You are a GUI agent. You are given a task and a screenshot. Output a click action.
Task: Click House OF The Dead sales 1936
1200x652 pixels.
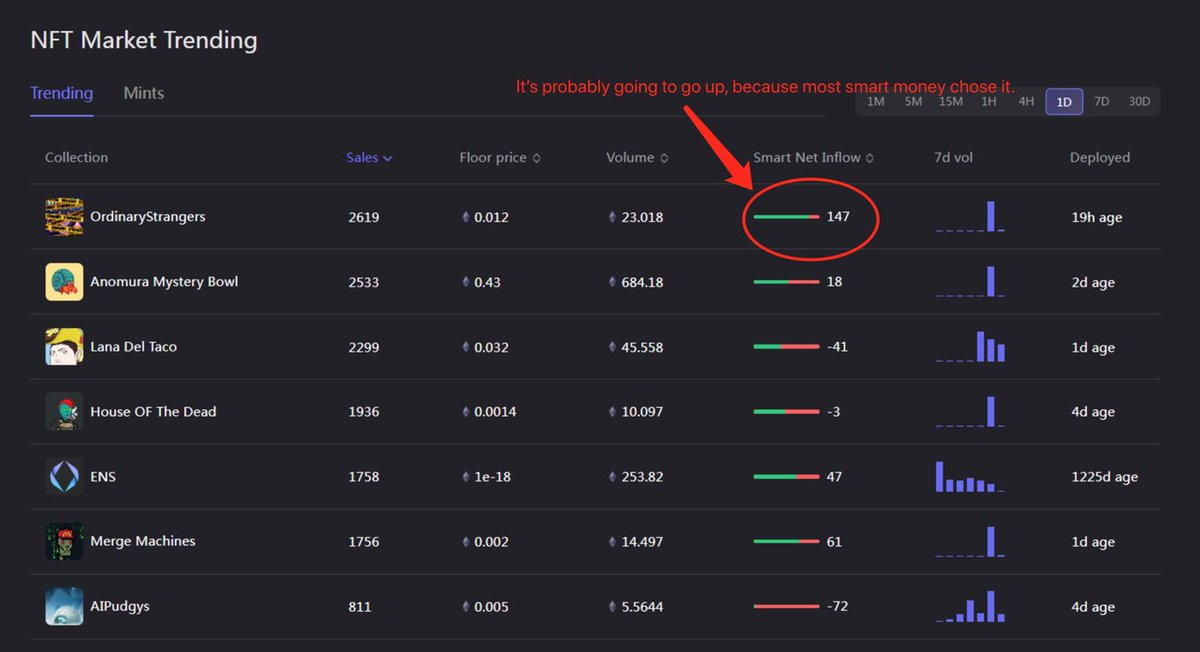click(364, 412)
